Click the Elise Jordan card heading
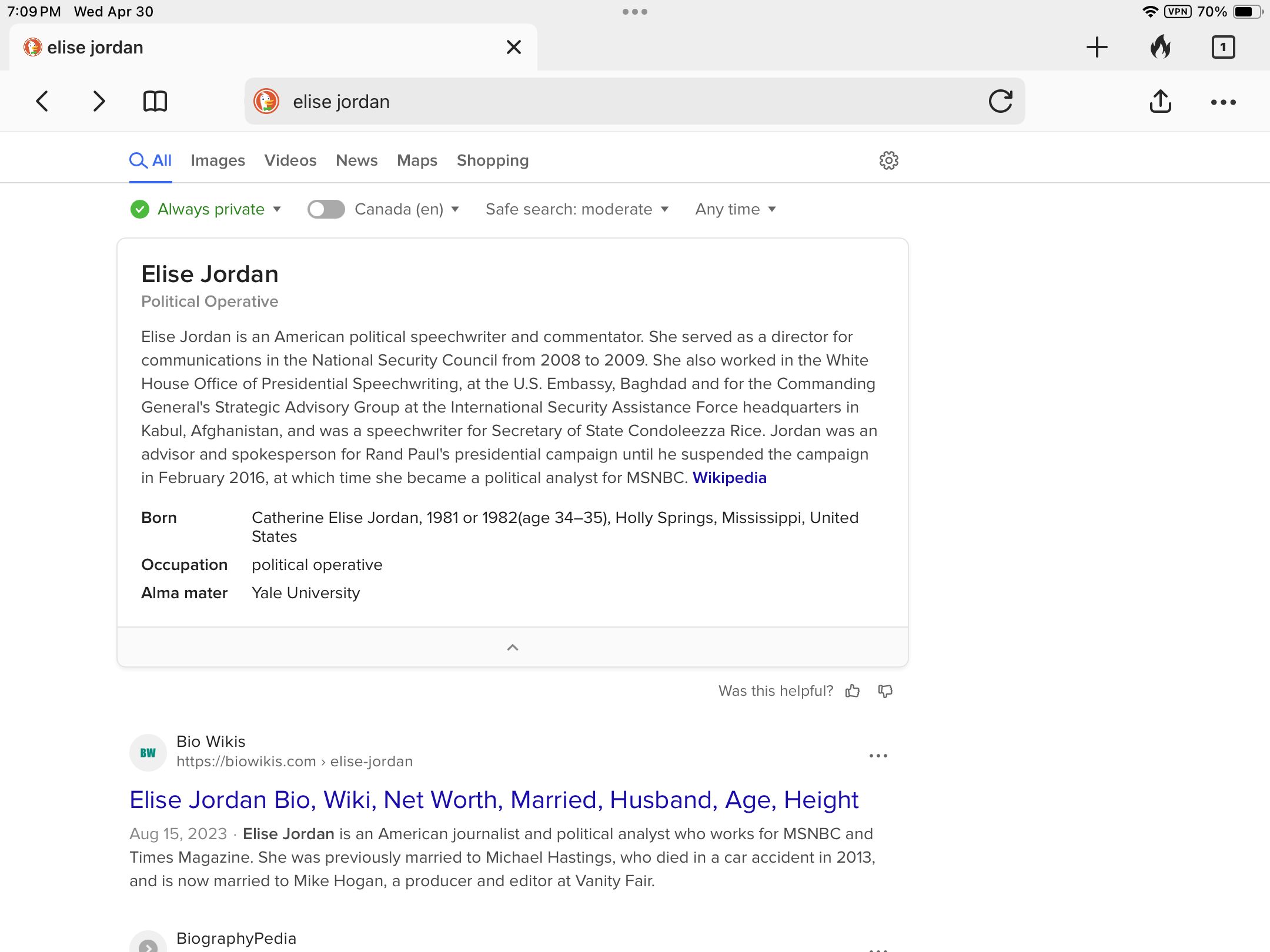The image size is (1270, 952). [x=210, y=274]
